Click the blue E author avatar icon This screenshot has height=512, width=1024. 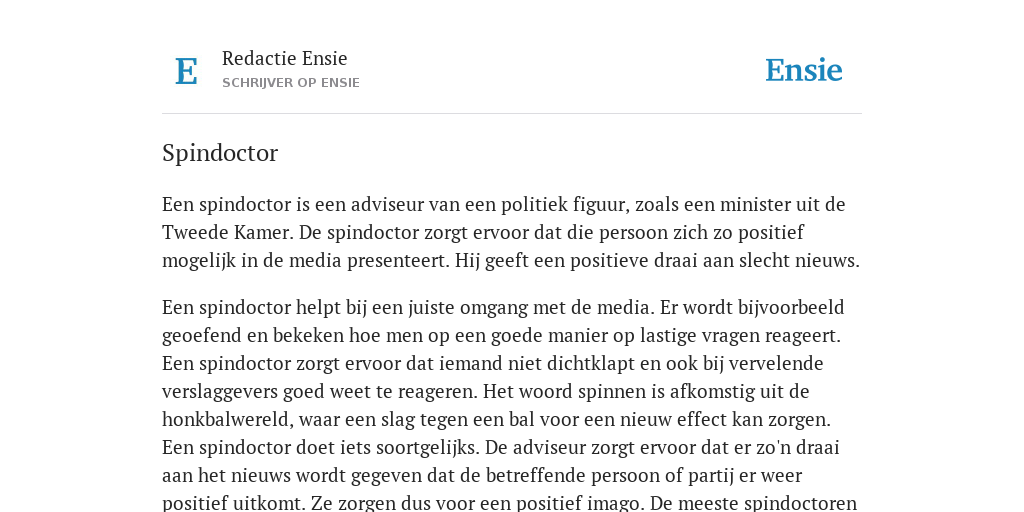[x=186, y=71]
